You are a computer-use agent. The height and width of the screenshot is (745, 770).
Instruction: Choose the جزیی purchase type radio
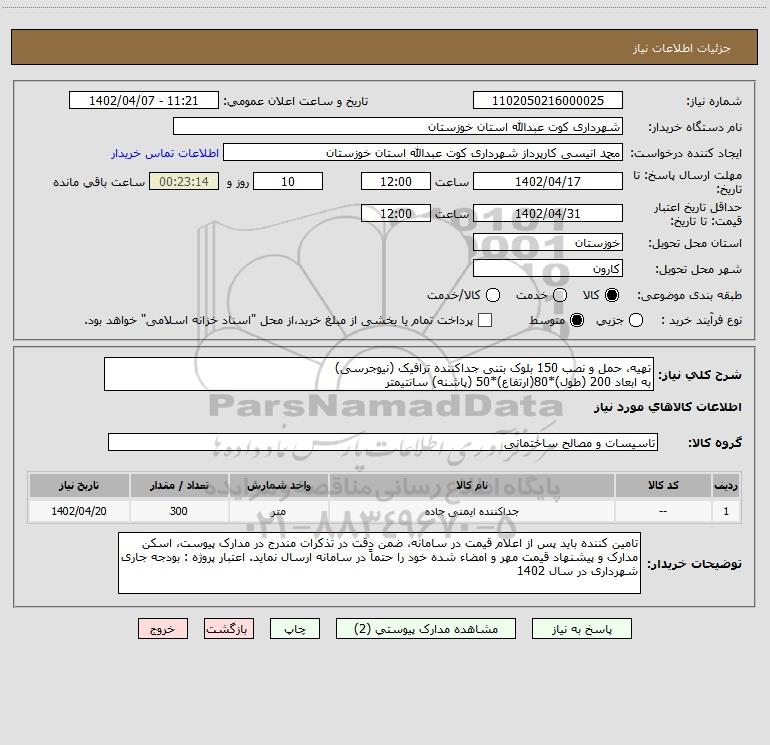click(x=636, y=320)
